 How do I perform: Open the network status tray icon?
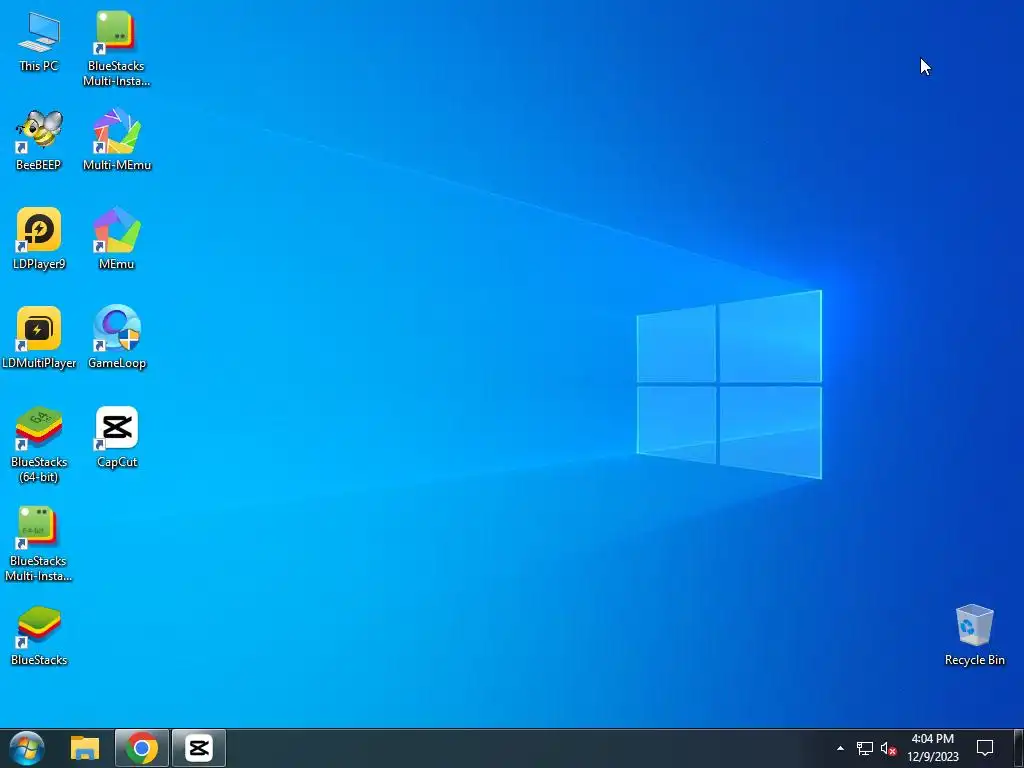click(865, 748)
